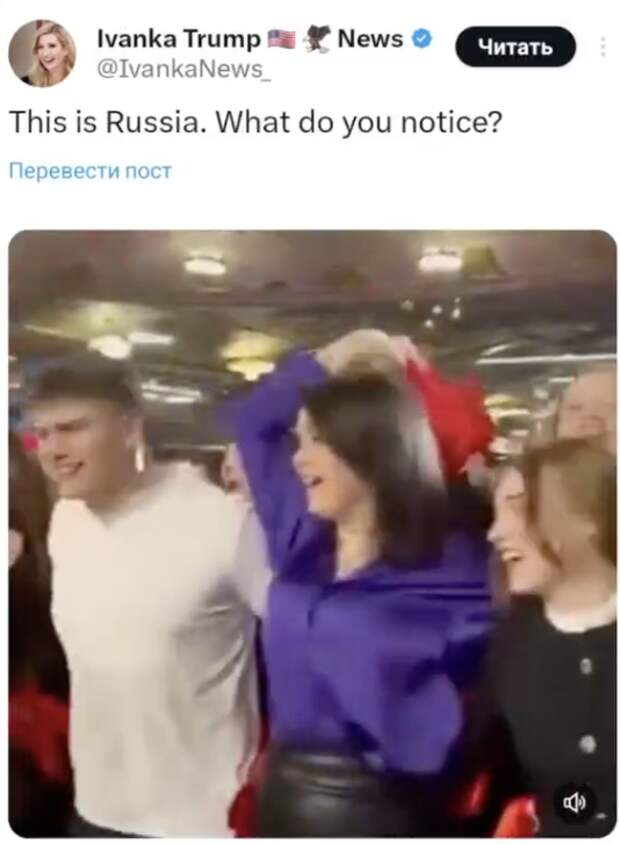The height and width of the screenshot is (845, 620).
Task: Mute video using the speaker icon
Action: coord(574,803)
